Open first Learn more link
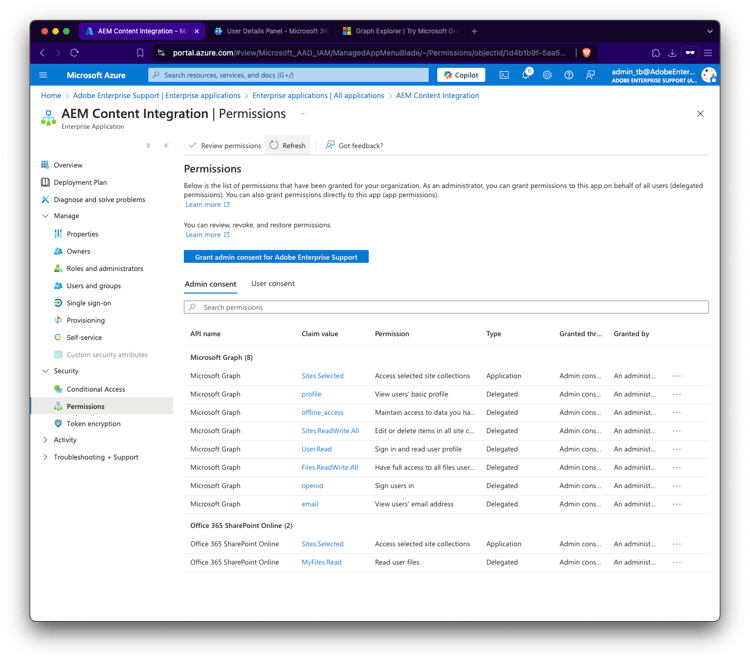The height and width of the screenshot is (661, 750). (208, 205)
